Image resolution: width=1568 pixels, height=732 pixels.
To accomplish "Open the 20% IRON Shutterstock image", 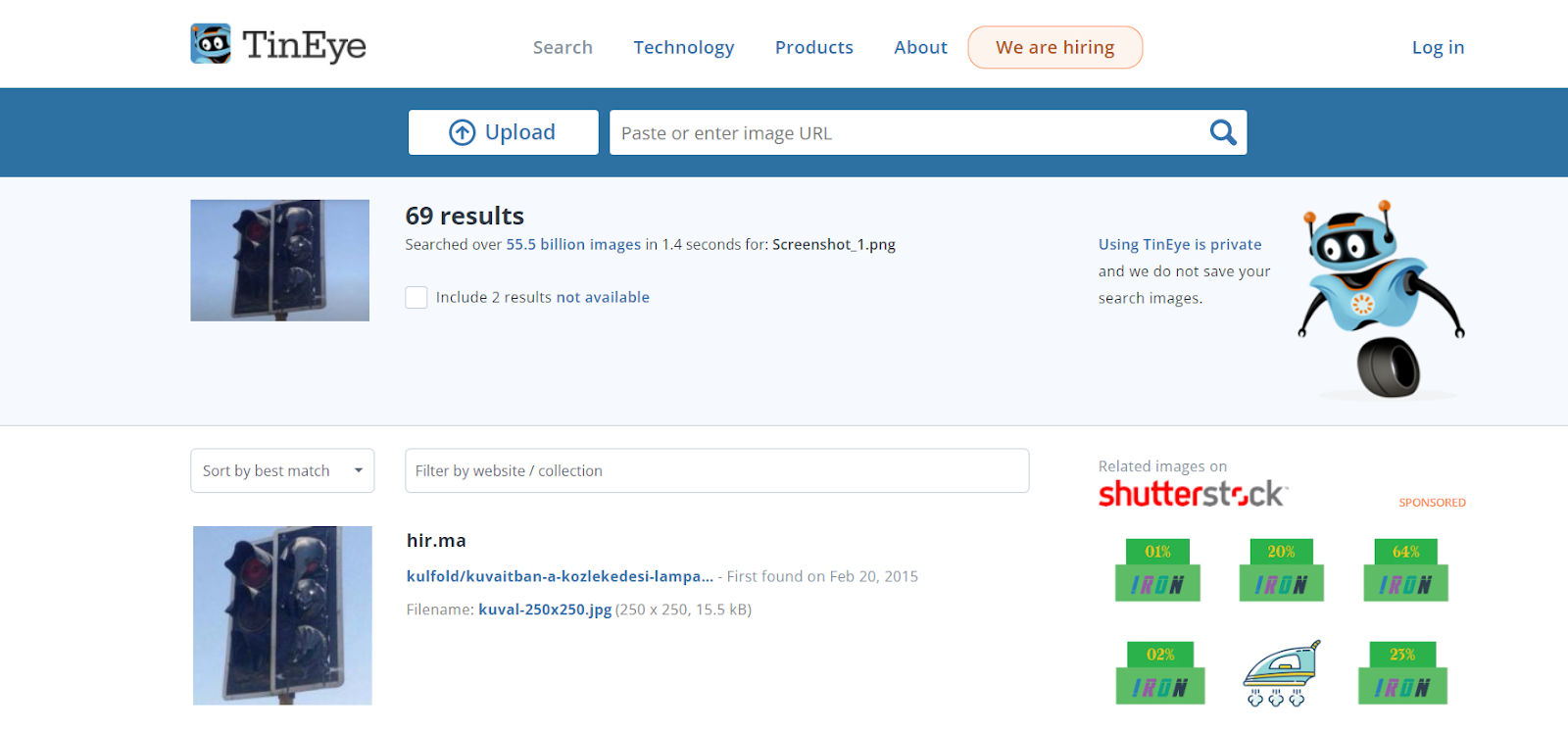I will [1281, 569].
